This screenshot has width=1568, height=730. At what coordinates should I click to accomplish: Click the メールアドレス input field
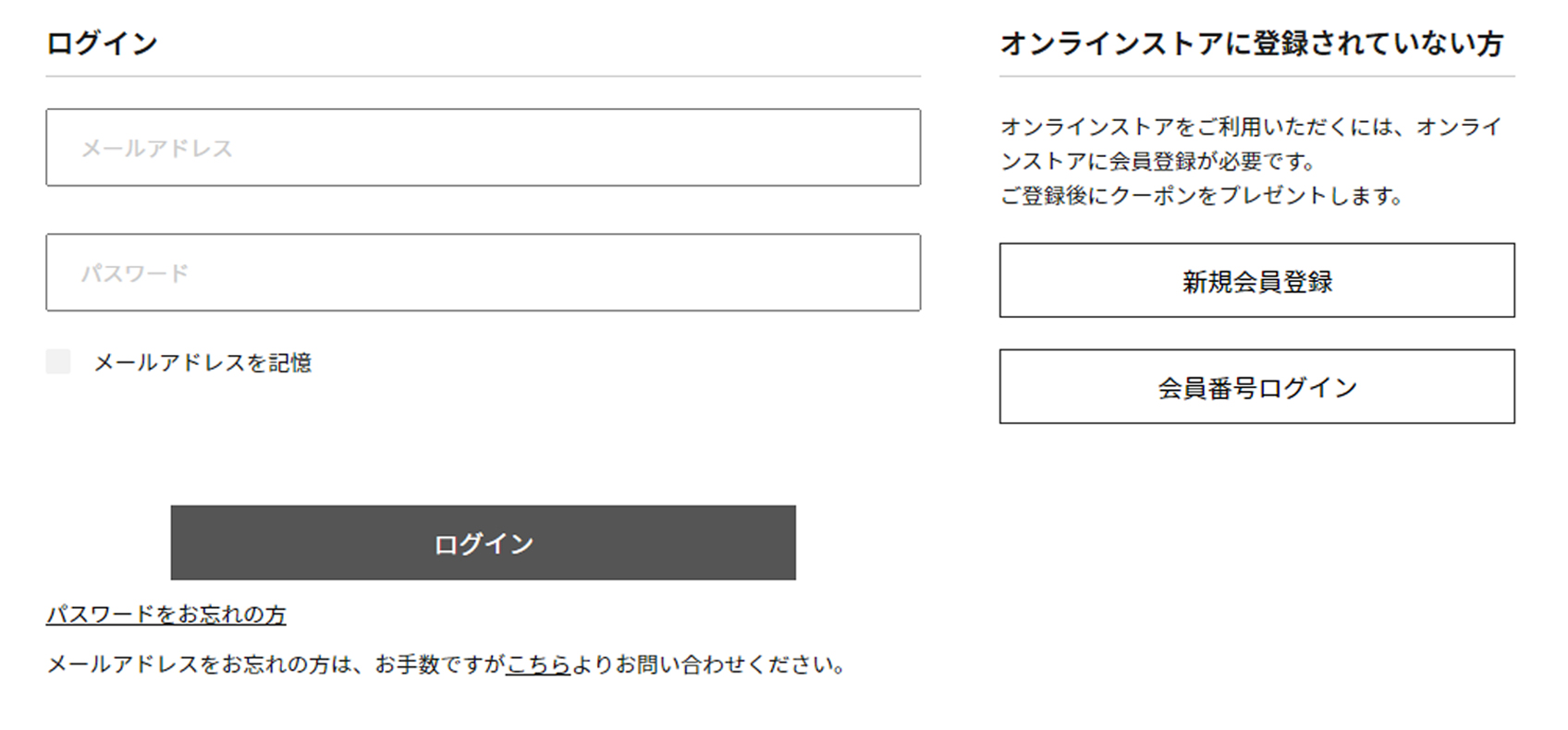coord(483,148)
